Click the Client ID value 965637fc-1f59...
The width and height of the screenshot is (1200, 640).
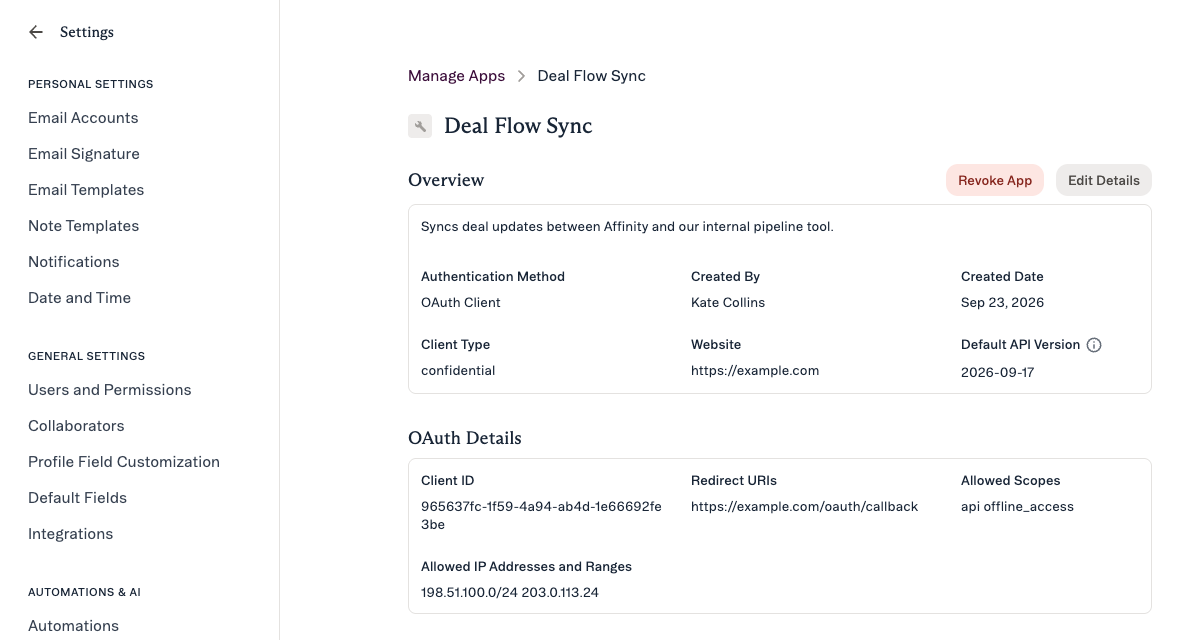point(541,516)
